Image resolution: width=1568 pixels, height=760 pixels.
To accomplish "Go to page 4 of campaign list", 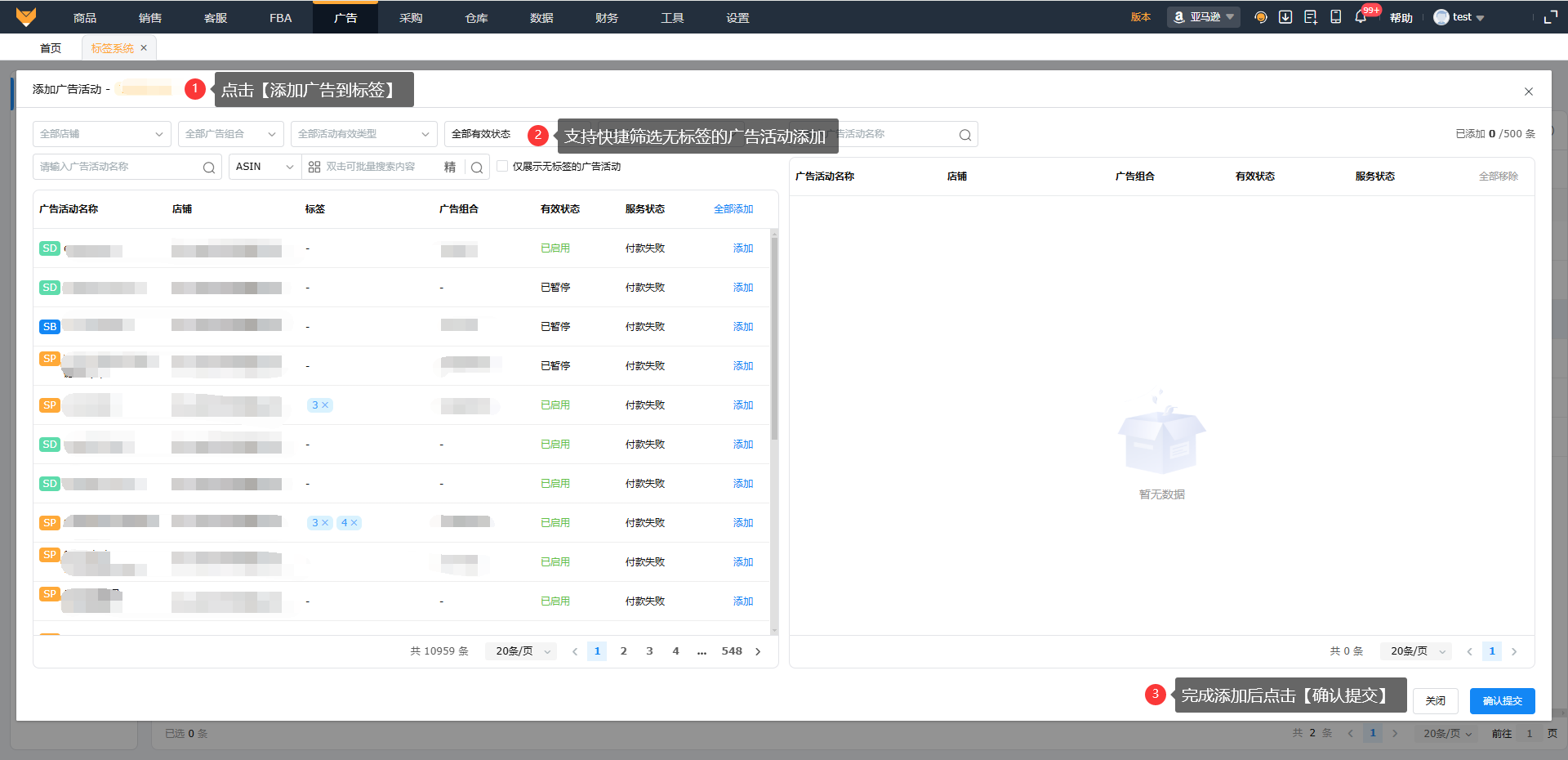I will (x=676, y=651).
